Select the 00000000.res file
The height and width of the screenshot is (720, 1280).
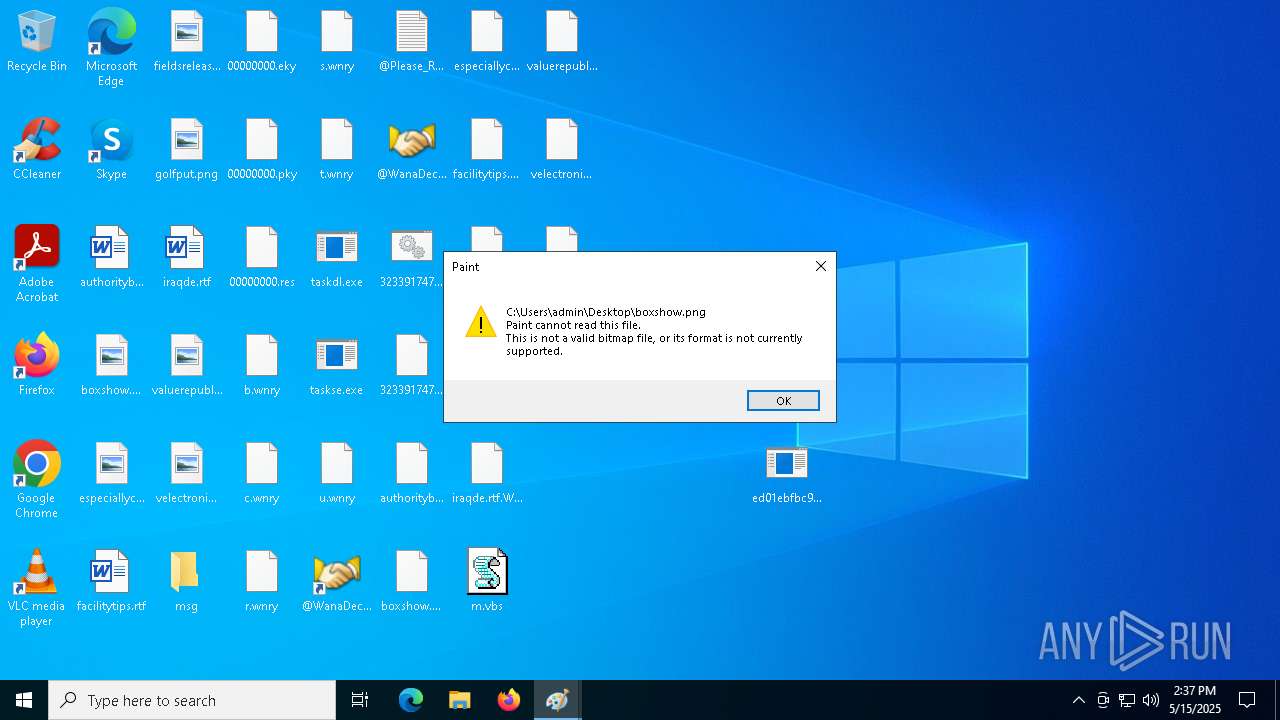[x=262, y=258]
